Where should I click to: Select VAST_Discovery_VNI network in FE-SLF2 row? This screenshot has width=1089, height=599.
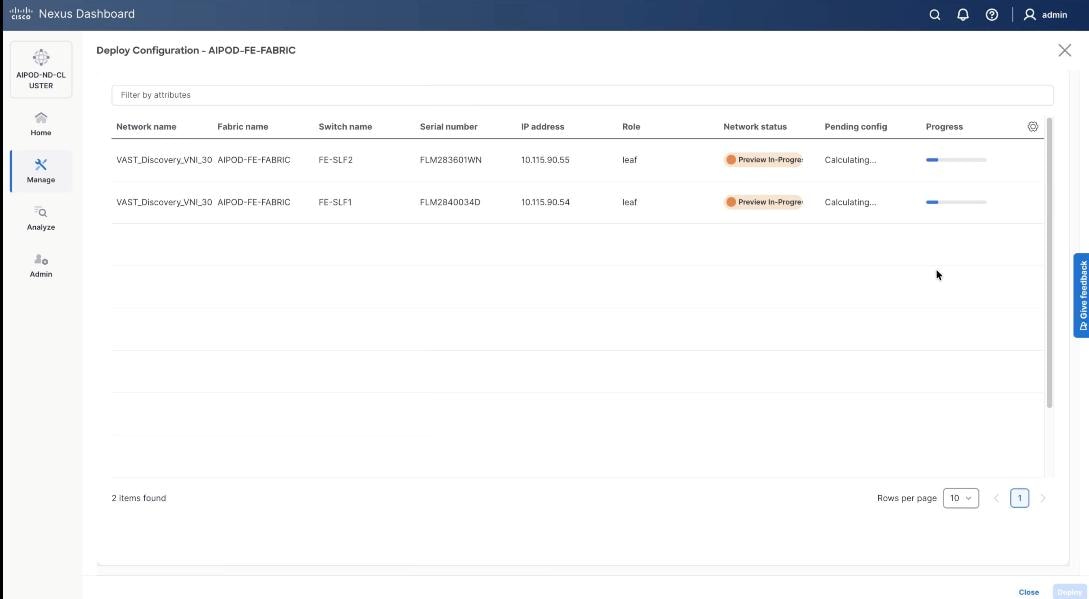pos(164,160)
